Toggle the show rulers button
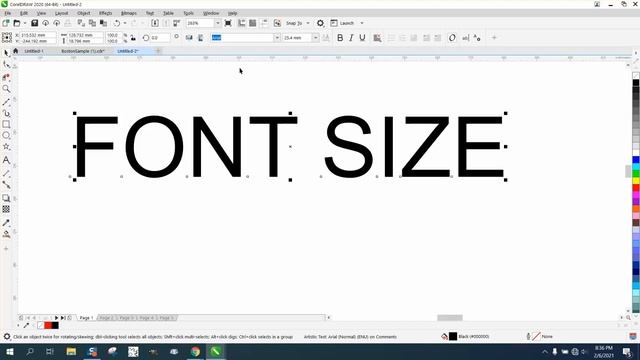 click(x=242, y=23)
